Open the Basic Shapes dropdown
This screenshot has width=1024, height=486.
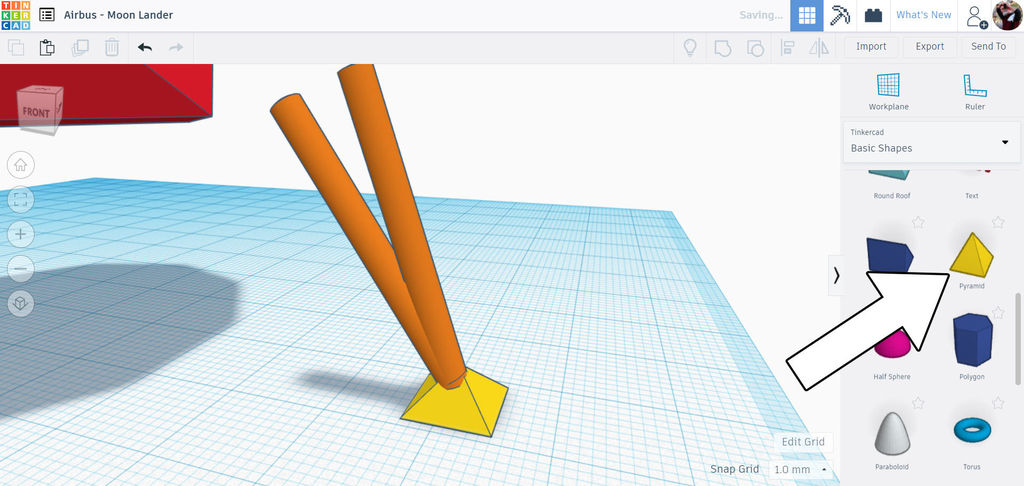(931, 141)
